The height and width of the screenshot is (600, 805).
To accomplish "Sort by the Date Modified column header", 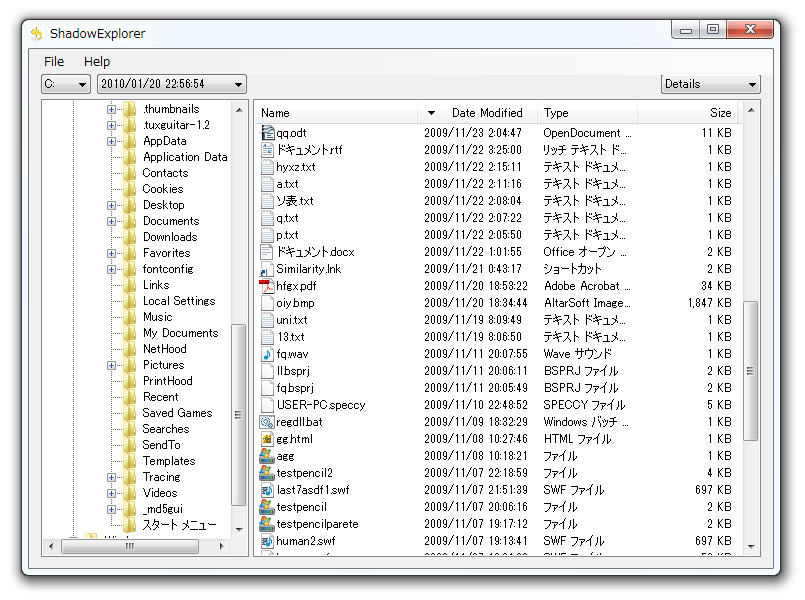I will click(x=477, y=113).
